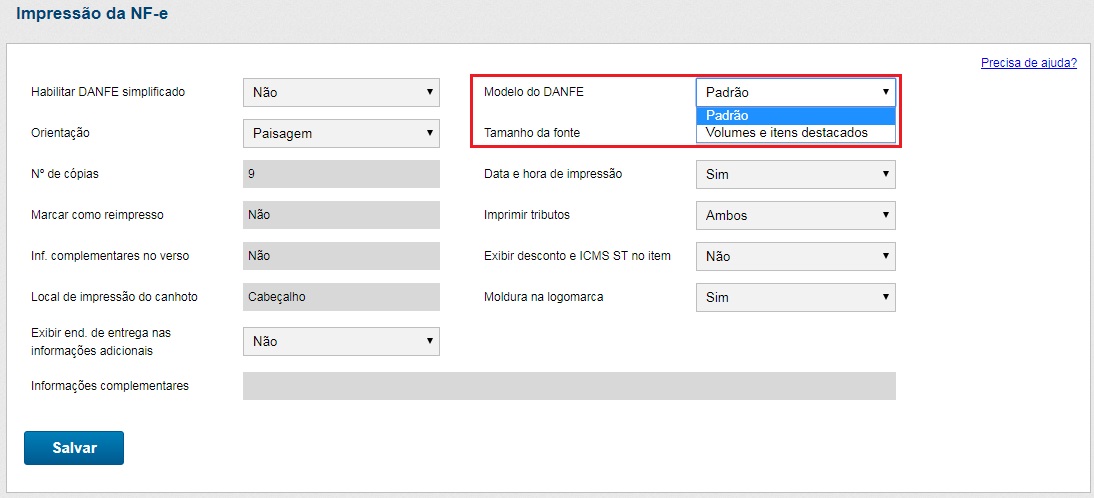Open Data e hora de impressão dropdown
Image resolution: width=1094 pixels, height=498 pixels.
pyautogui.click(x=795, y=174)
